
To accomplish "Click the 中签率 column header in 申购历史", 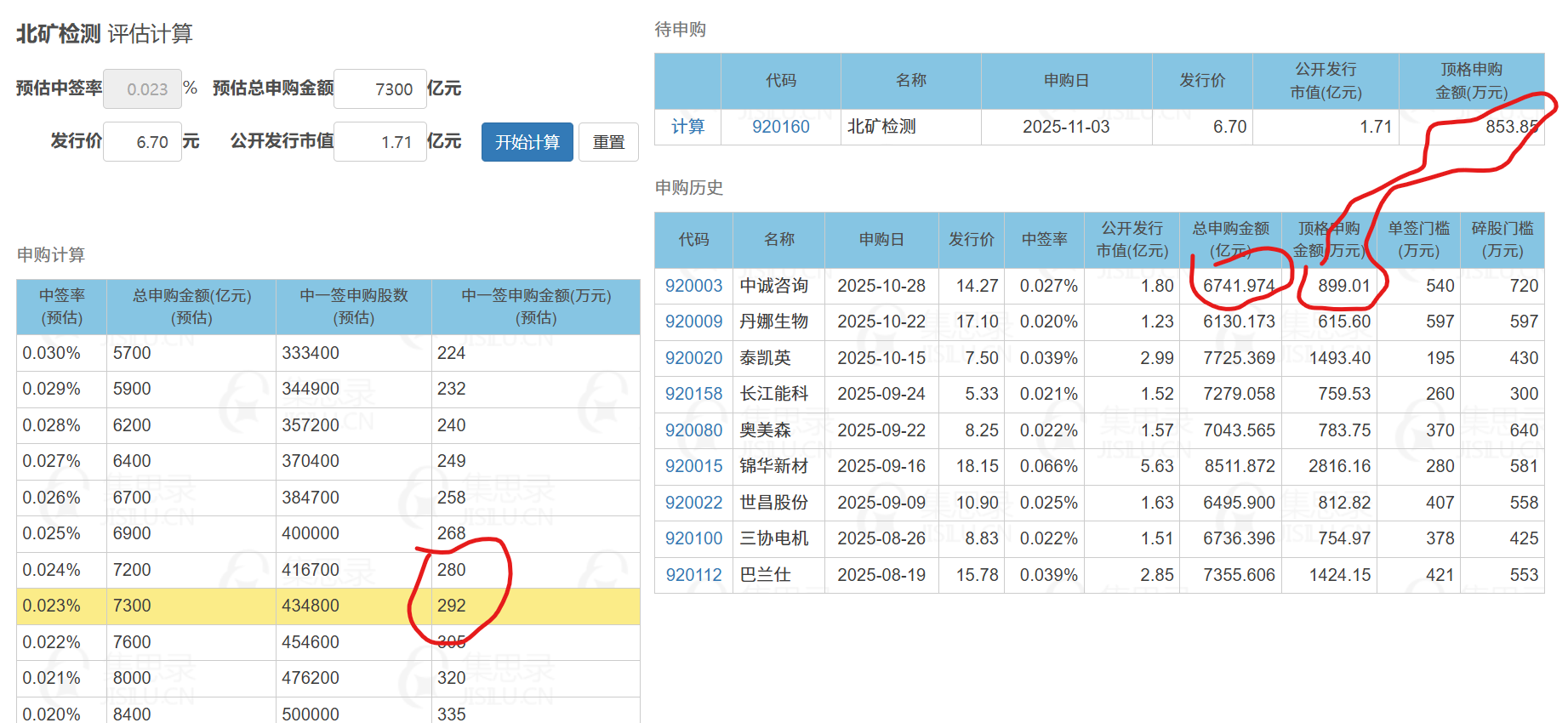I will click(x=1044, y=240).
